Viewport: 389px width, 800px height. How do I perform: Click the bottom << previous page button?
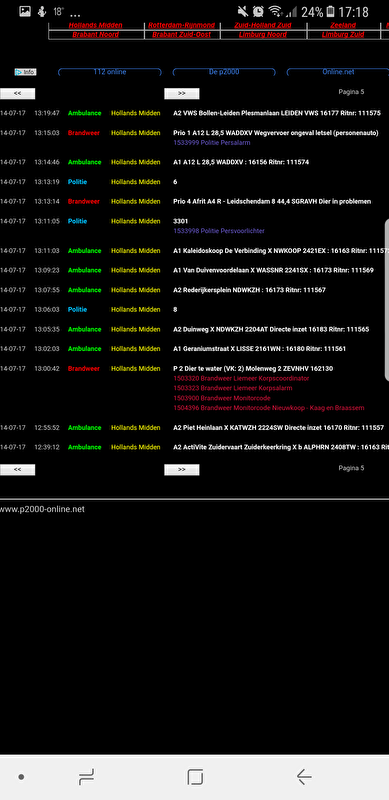point(17,470)
